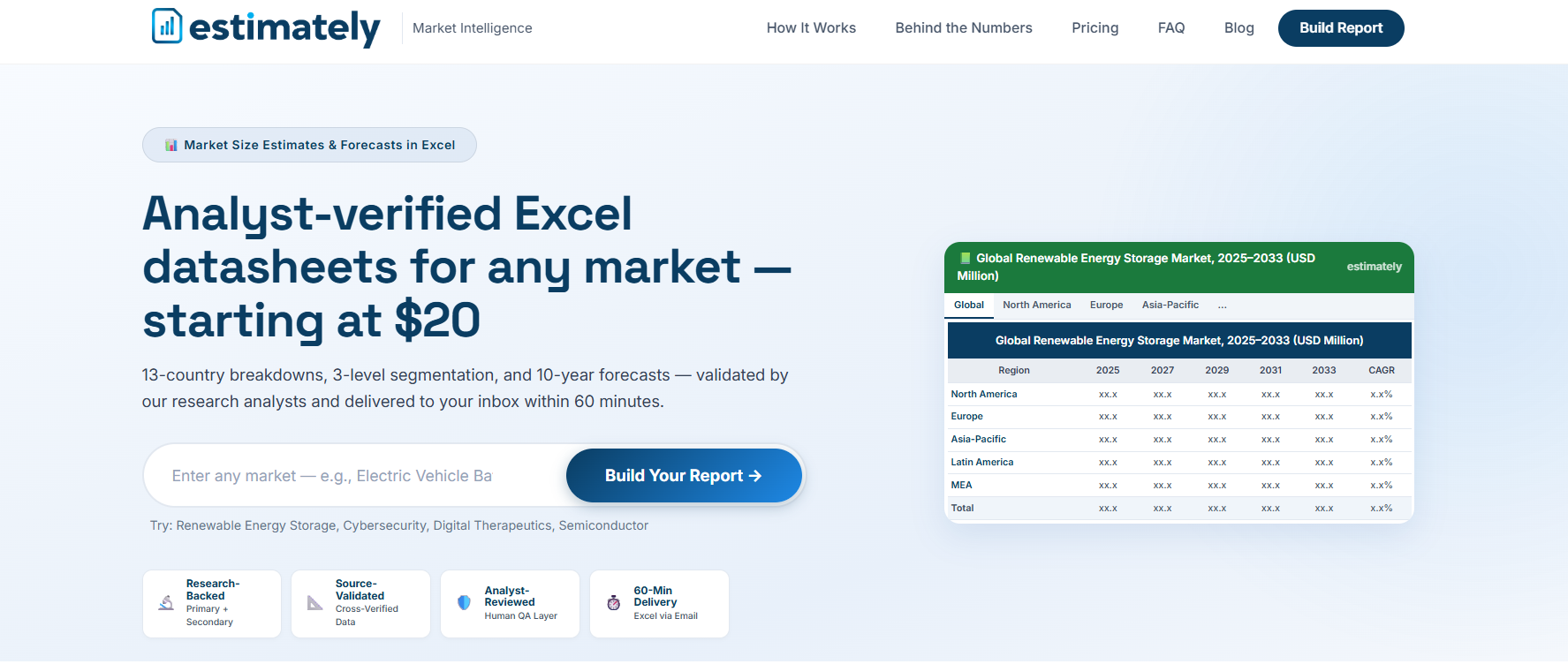Click the Total row CAGR value
This screenshot has width=1568, height=664.
coord(1382,509)
